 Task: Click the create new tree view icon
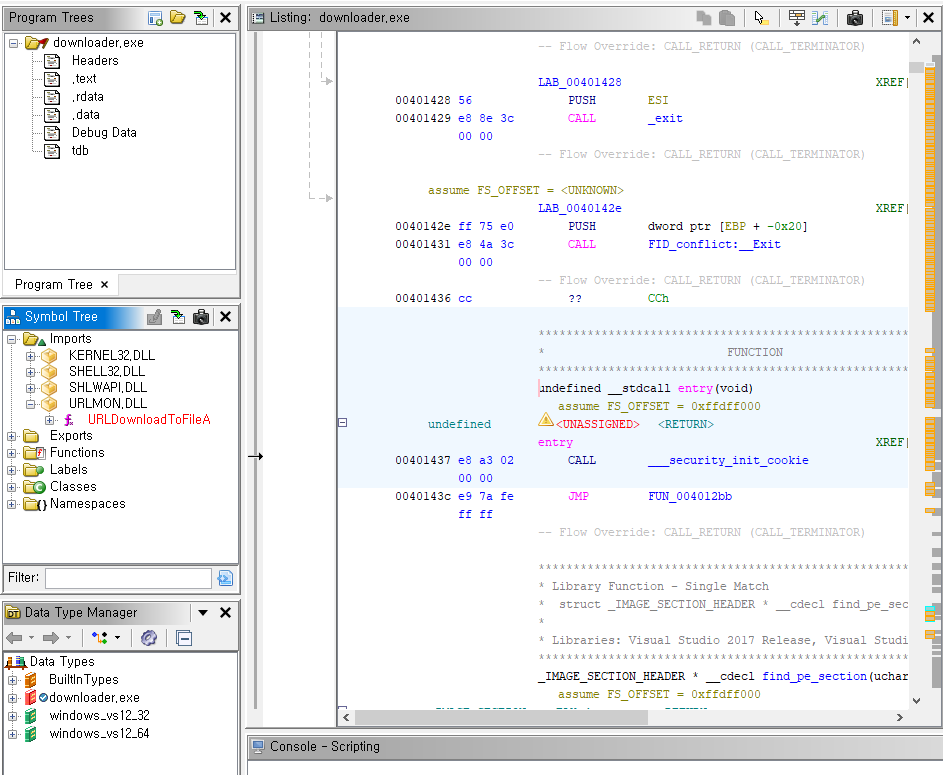tap(155, 17)
